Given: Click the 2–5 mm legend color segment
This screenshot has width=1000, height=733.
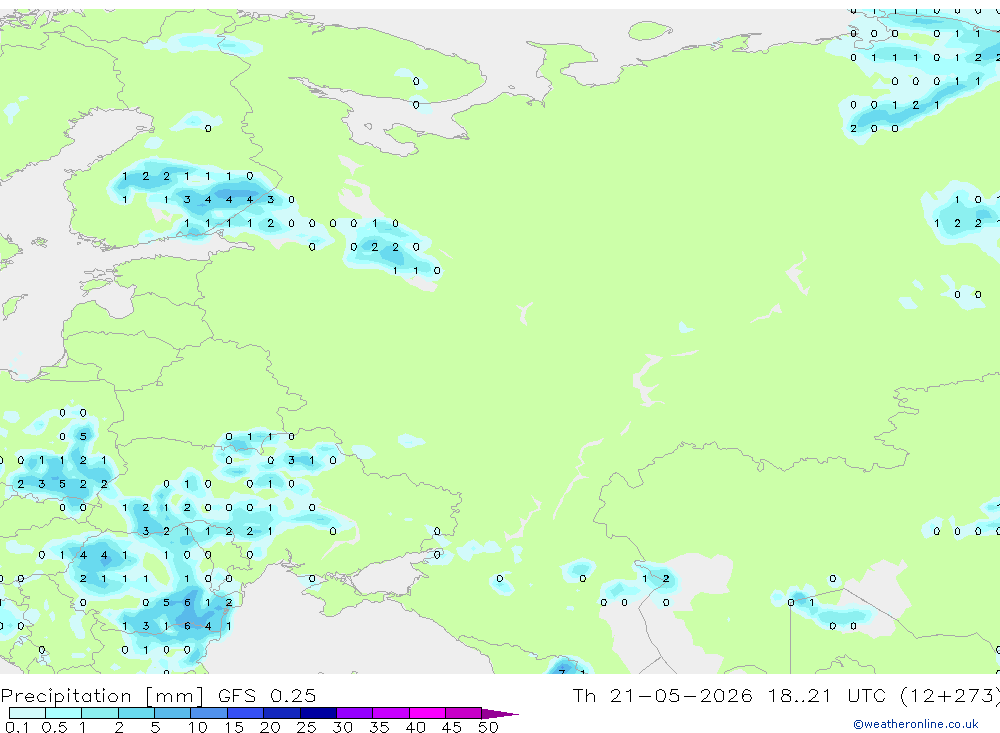Looking at the screenshot, I should [136, 713].
